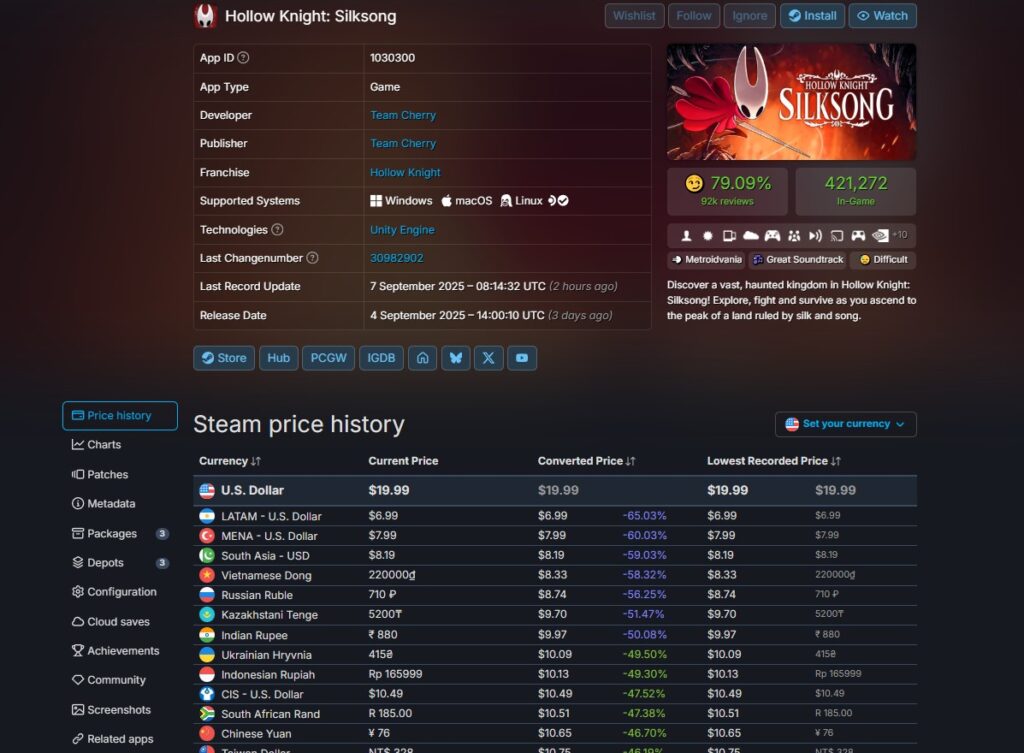Image resolution: width=1024 pixels, height=753 pixels.
Task: Sort table by Lowest Recorded Price
Action: (774, 461)
